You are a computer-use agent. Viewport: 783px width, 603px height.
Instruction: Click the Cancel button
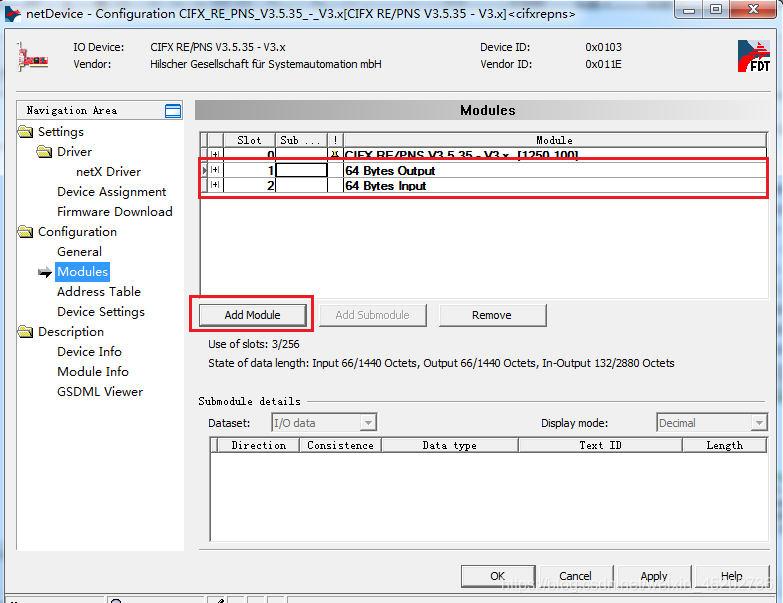pos(576,576)
